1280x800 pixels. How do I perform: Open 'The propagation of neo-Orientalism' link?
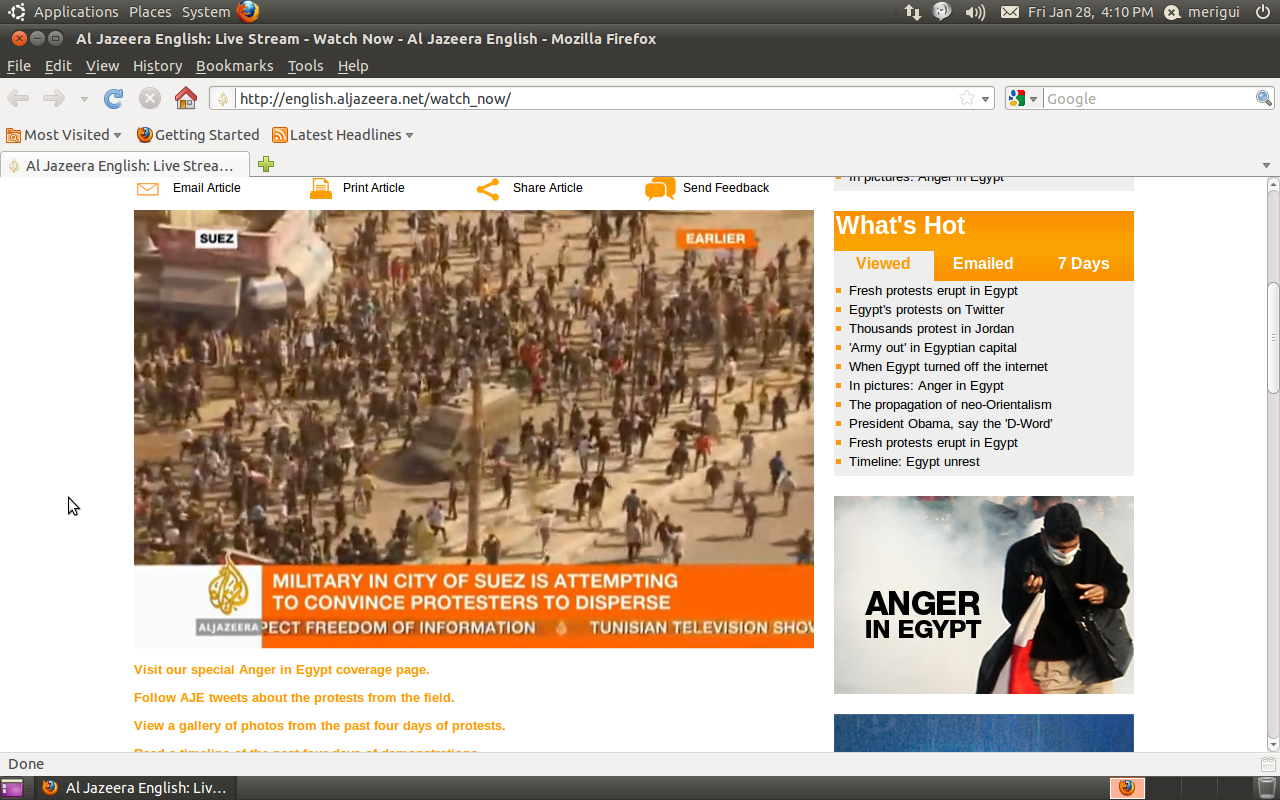(x=950, y=405)
